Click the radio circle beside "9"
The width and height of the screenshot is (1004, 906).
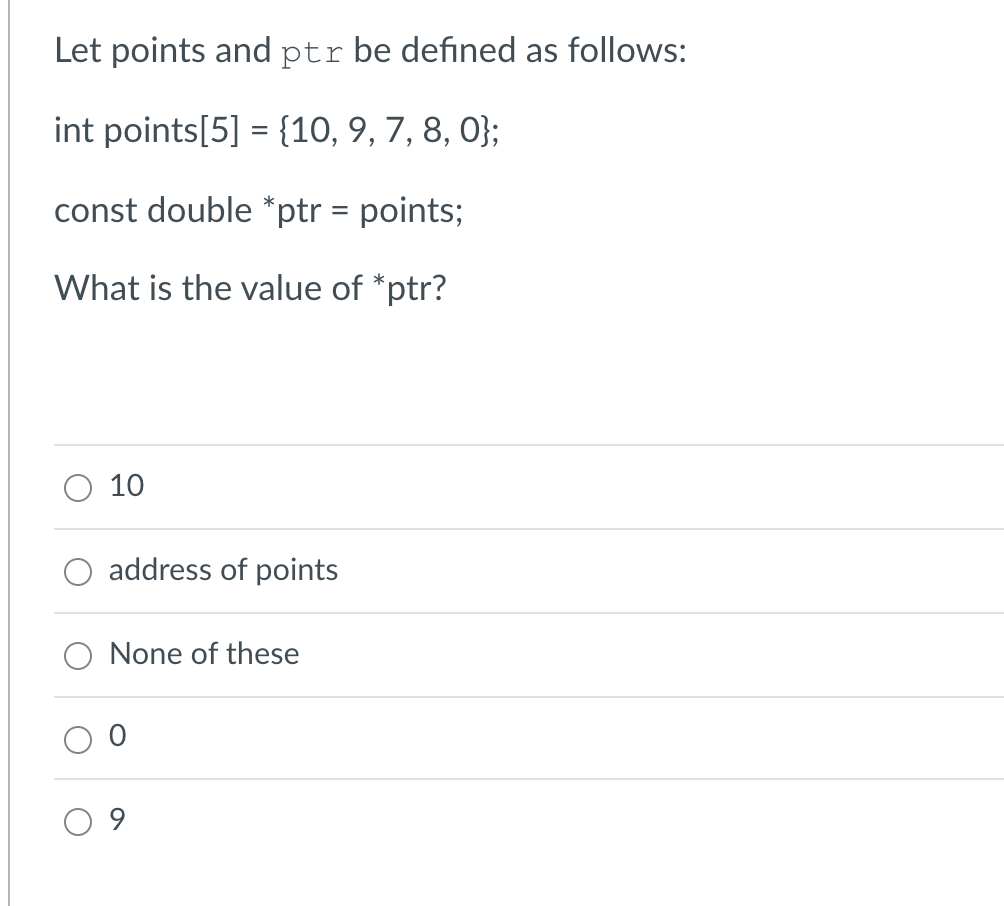click(78, 821)
